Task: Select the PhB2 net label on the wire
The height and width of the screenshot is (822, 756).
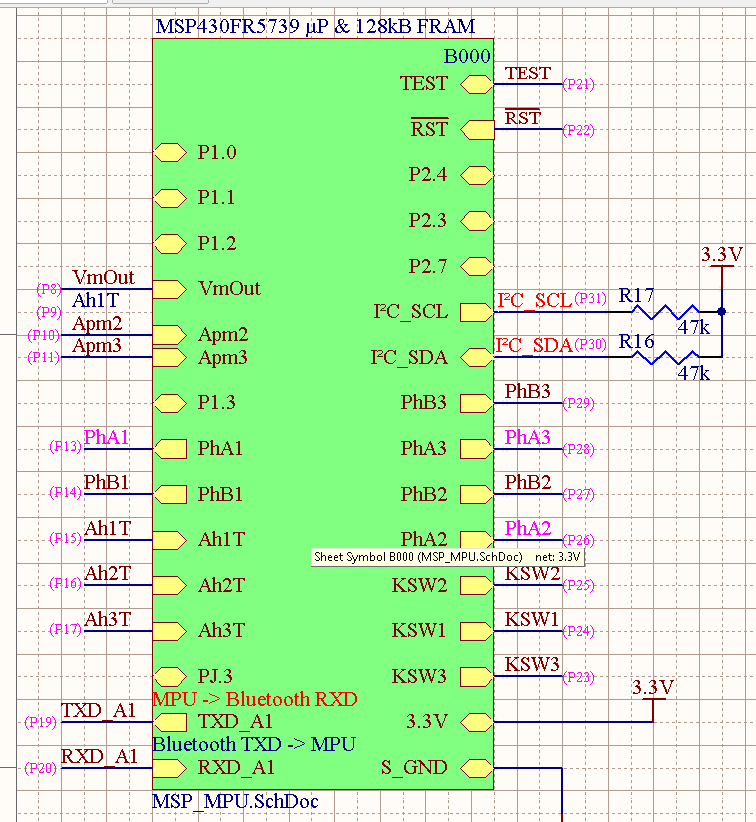Action: [x=528, y=482]
